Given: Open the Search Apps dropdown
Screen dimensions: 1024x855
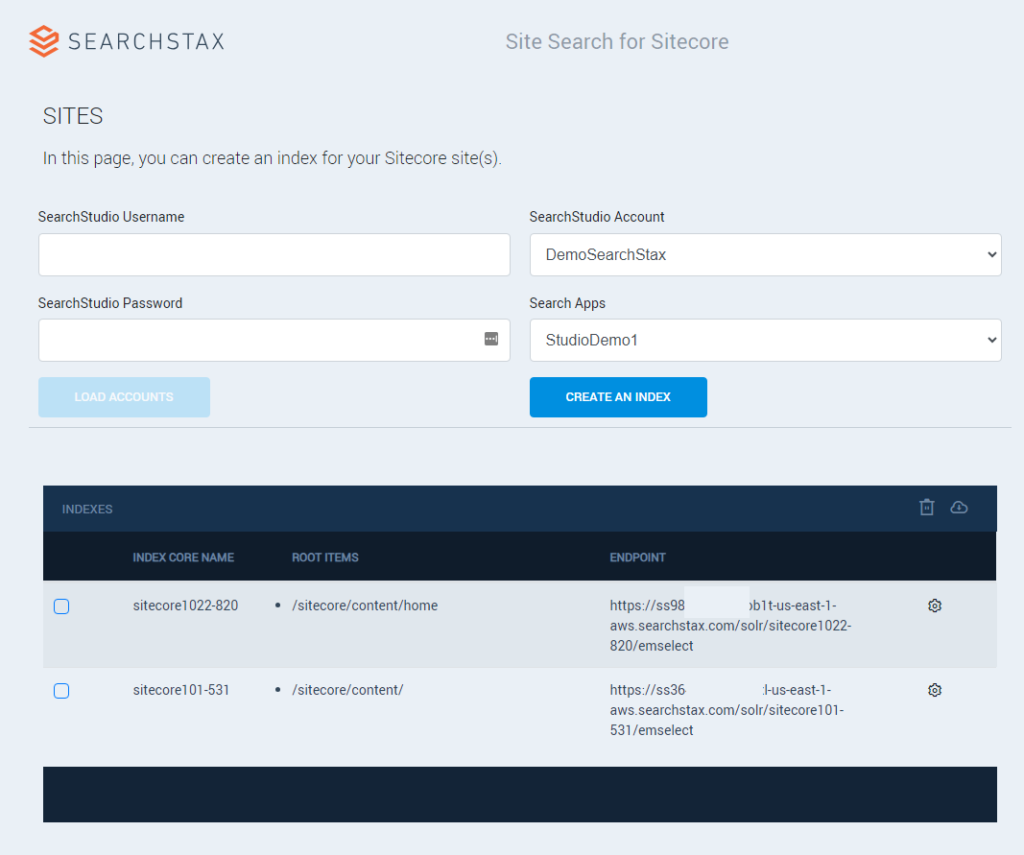Looking at the screenshot, I should pos(765,340).
